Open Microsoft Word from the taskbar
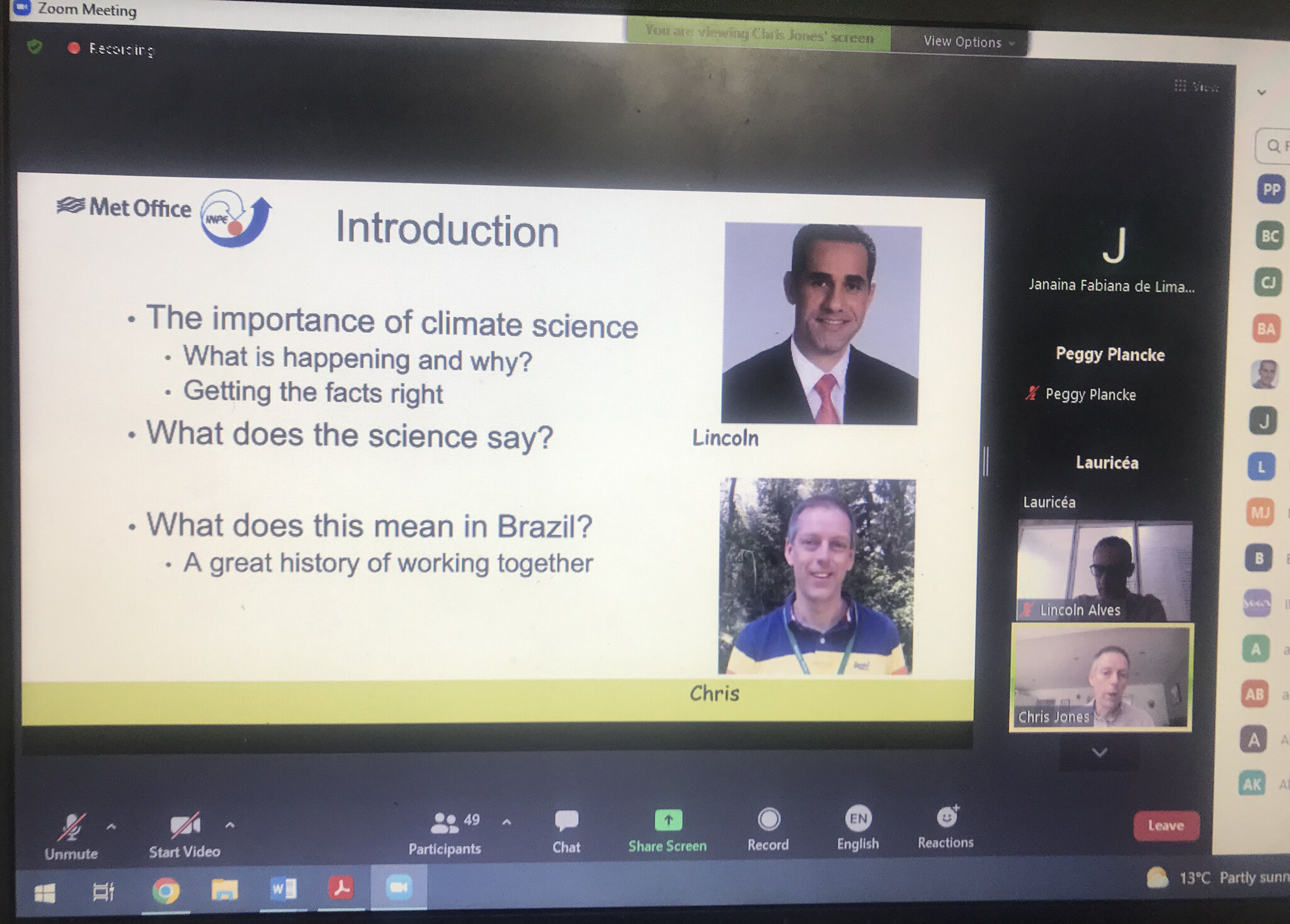The image size is (1290, 924). [x=283, y=889]
